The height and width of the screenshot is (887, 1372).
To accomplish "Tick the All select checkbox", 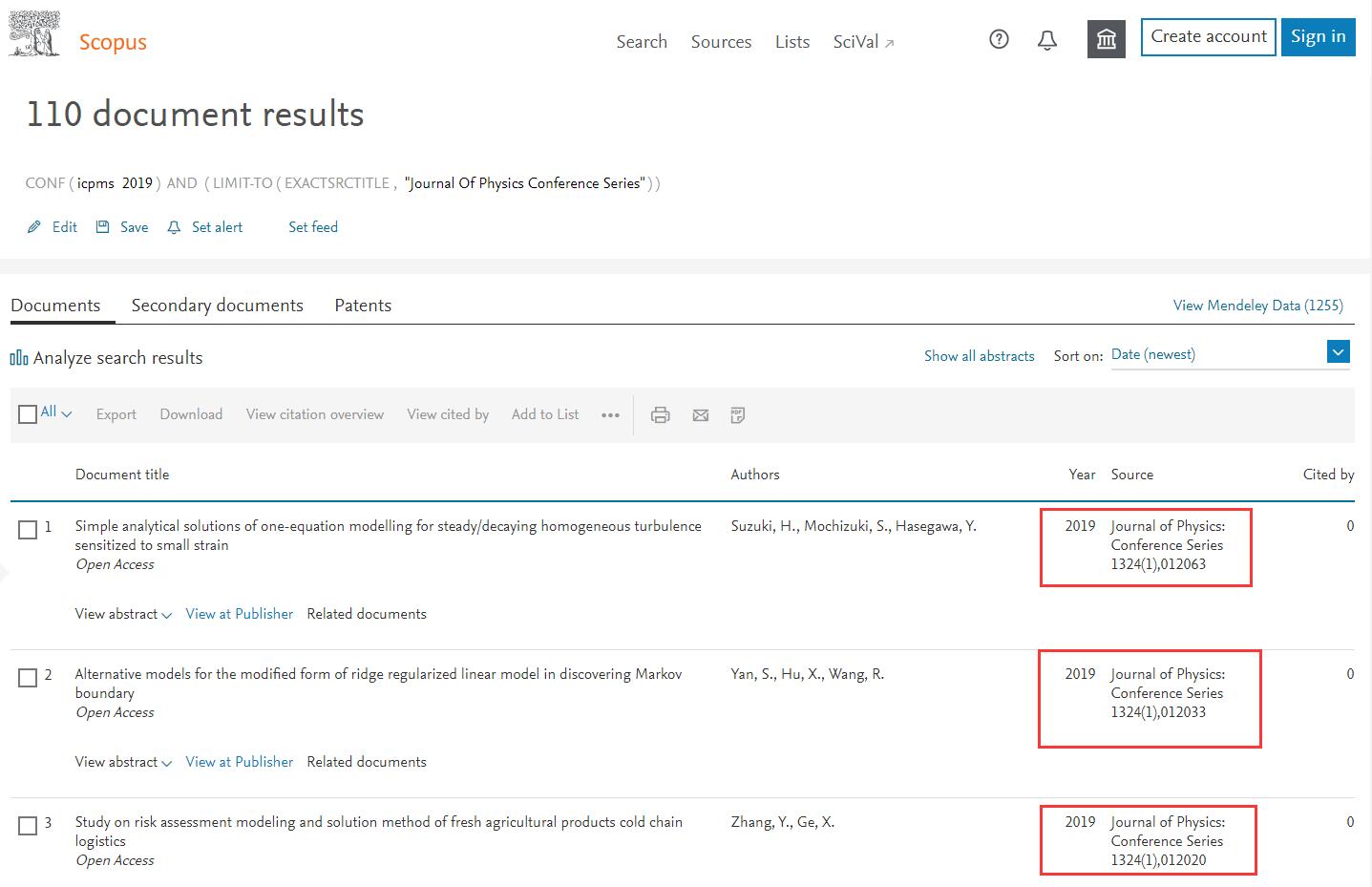I will (x=28, y=413).
